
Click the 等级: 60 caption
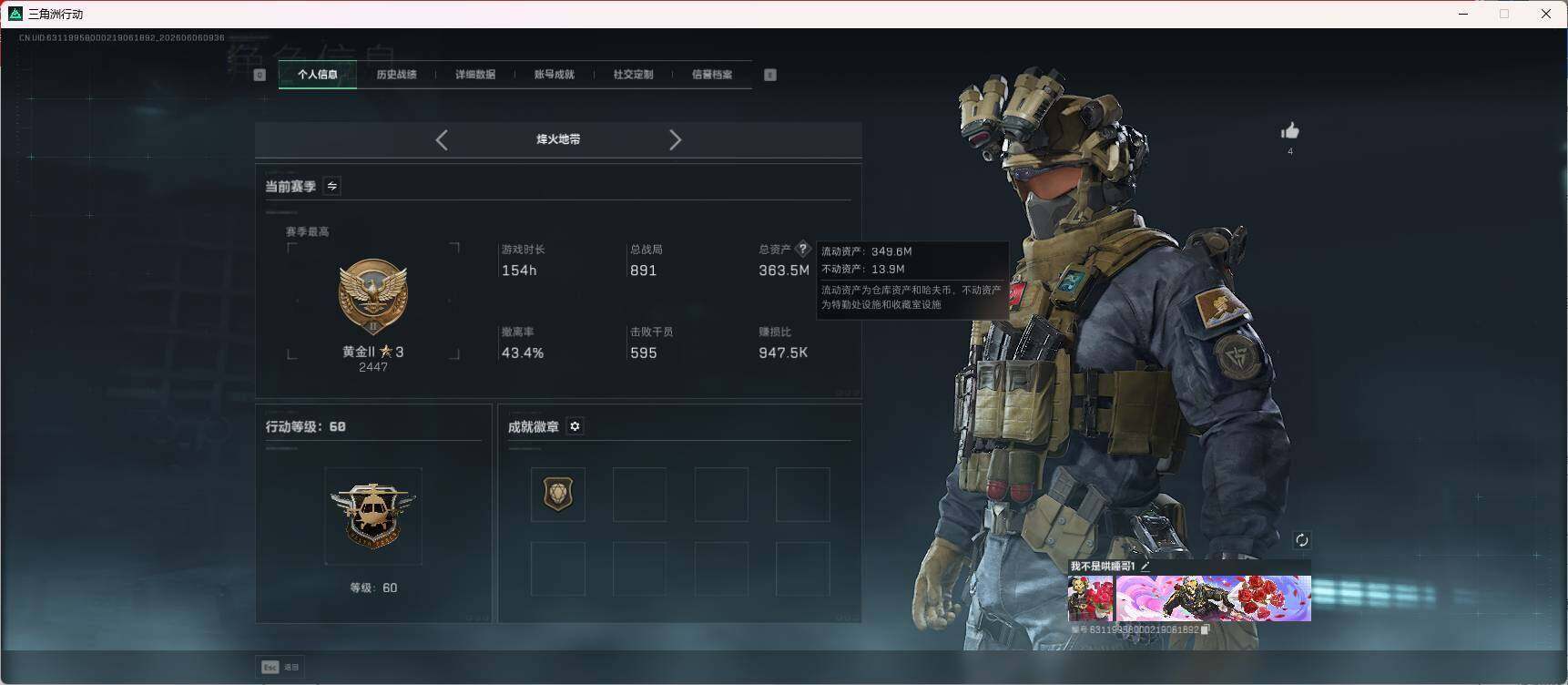(373, 588)
